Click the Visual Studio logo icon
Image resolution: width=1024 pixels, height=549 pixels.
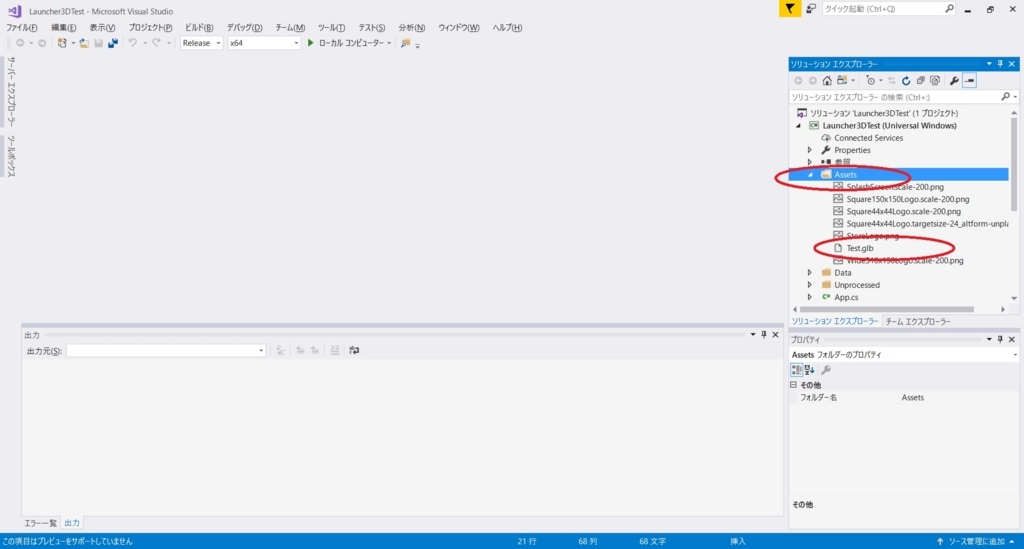pos(14,11)
